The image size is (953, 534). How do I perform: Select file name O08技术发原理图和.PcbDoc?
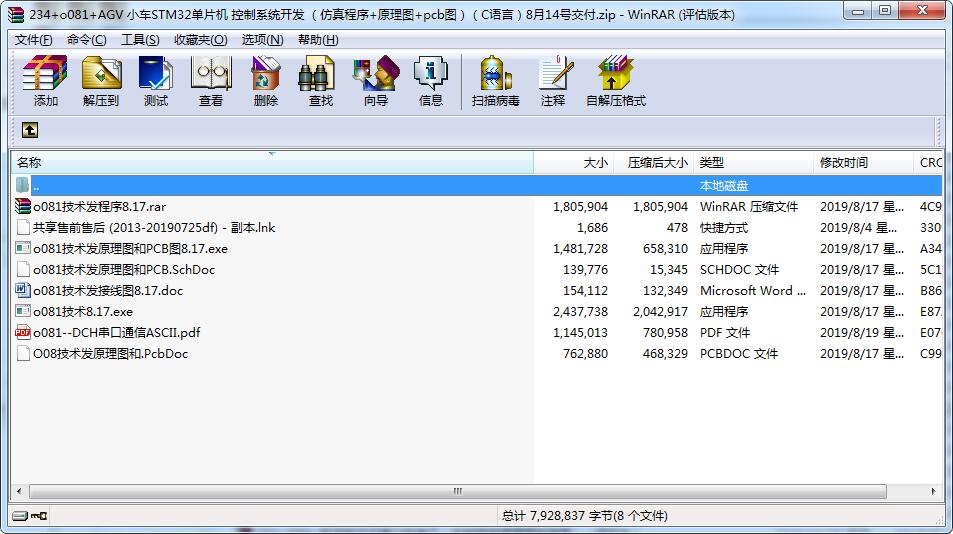click(x=111, y=353)
